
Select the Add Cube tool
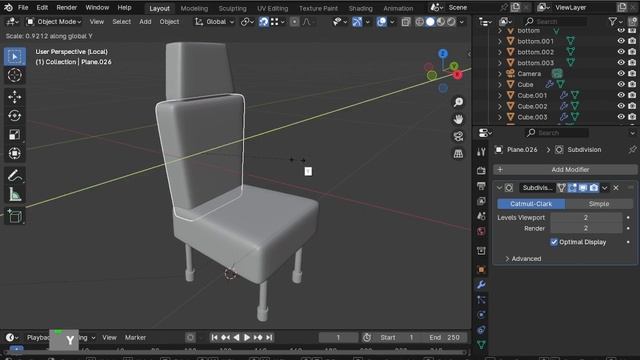point(15,216)
